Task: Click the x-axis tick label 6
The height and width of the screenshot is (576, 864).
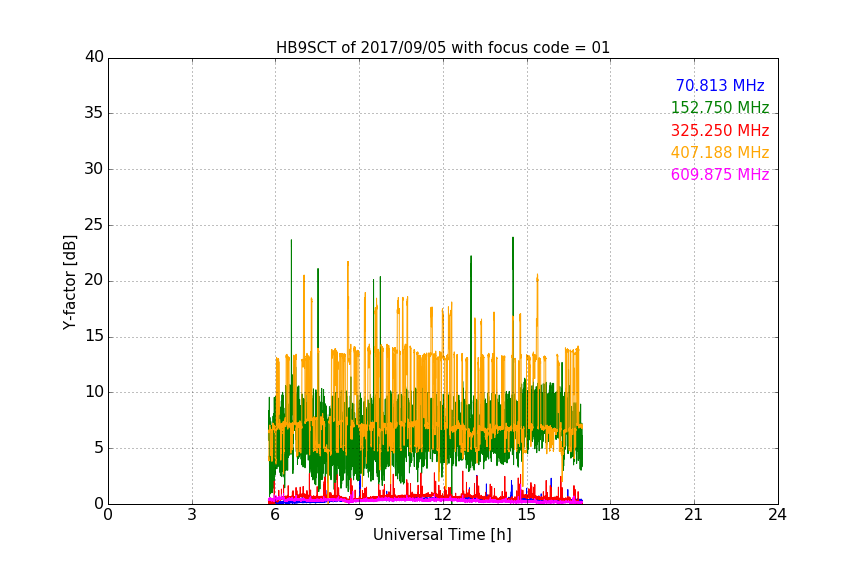Action: [276, 515]
